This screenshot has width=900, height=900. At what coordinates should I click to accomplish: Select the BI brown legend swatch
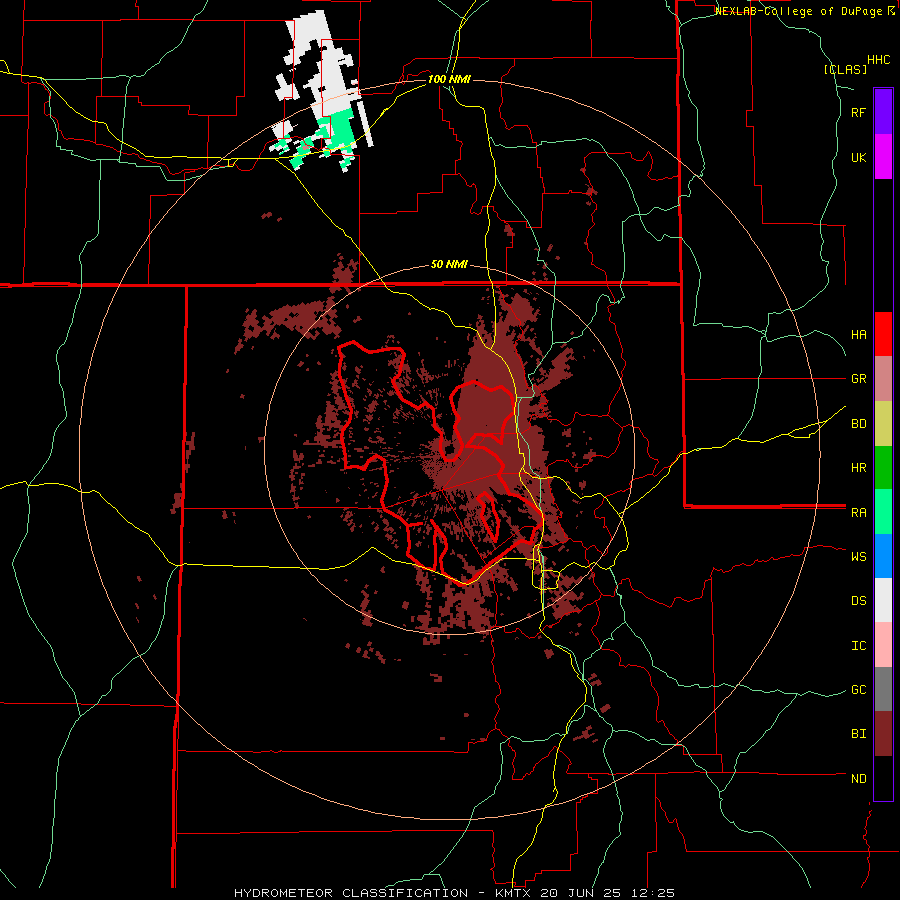click(x=883, y=734)
